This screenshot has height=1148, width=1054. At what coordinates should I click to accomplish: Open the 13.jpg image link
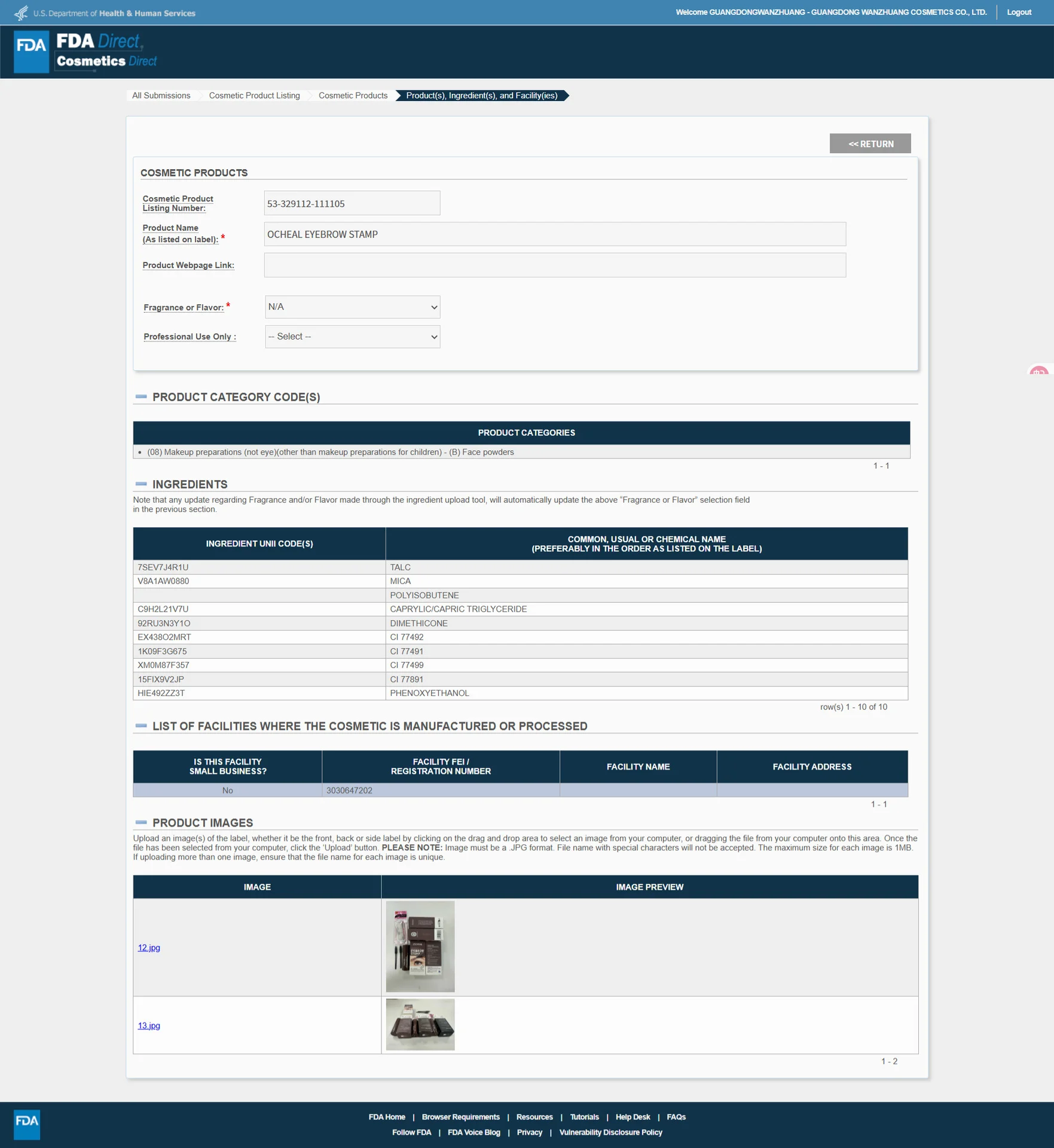point(149,1025)
